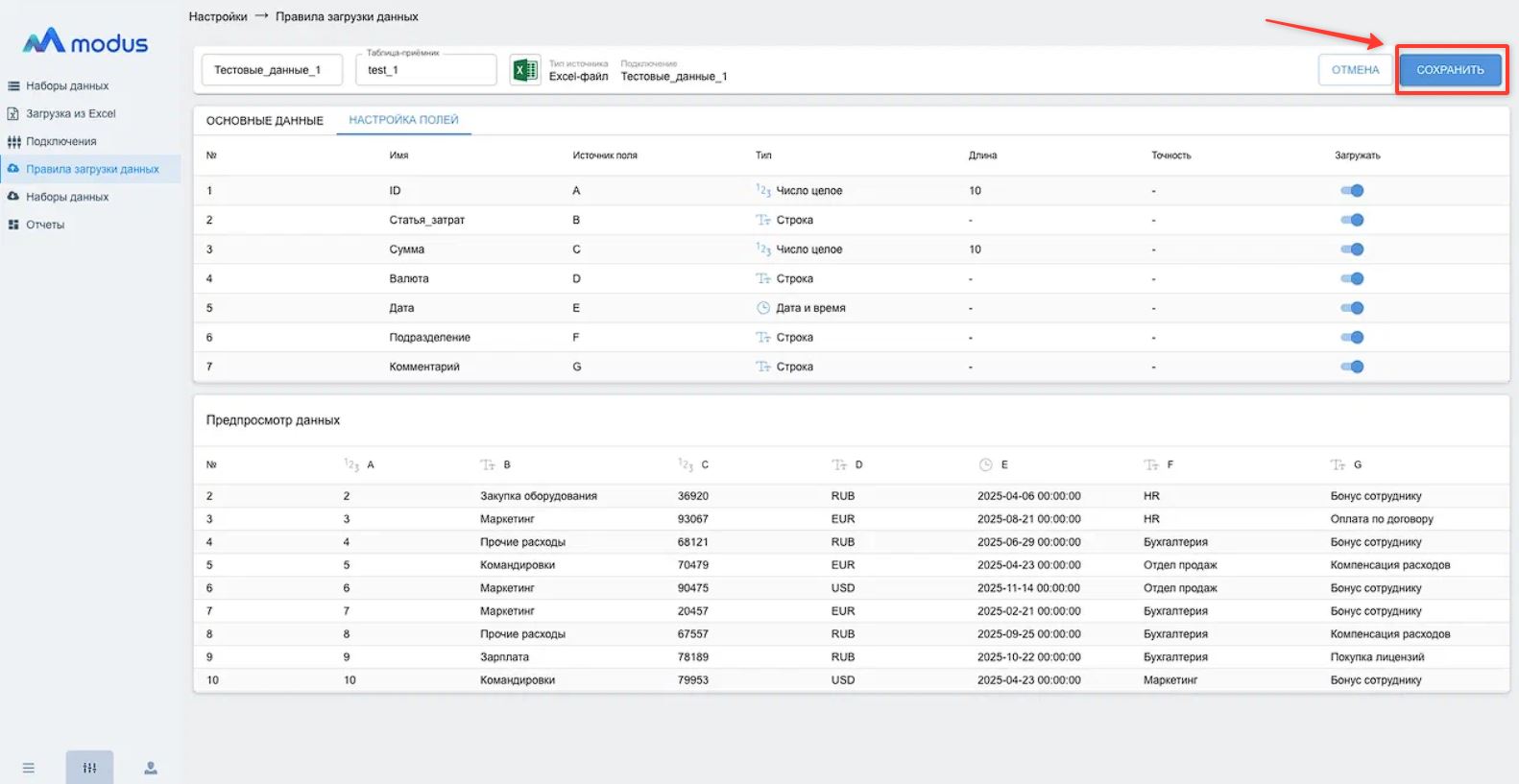Select the Настройка полей tab
1519x784 pixels.
click(x=403, y=120)
